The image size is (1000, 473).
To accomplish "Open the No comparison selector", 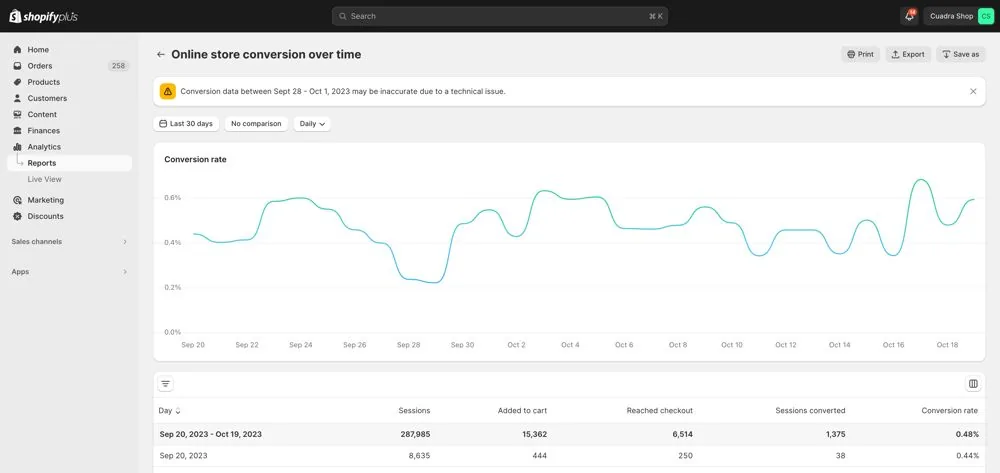I will pyautogui.click(x=256, y=124).
